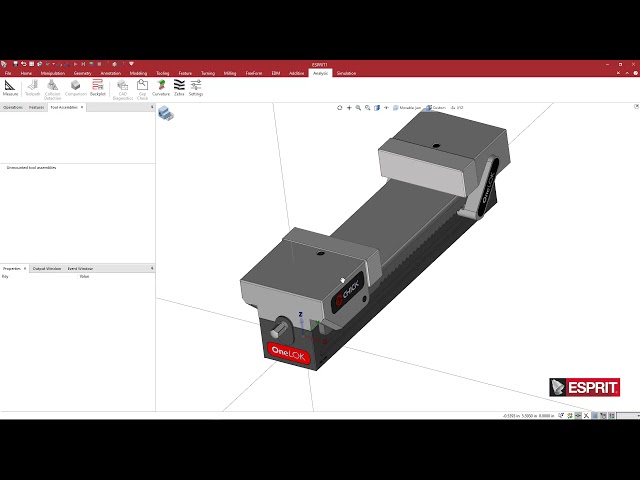The width and height of the screenshot is (640, 480).
Task: Switch to the Milling ribbon tab
Action: point(230,73)
